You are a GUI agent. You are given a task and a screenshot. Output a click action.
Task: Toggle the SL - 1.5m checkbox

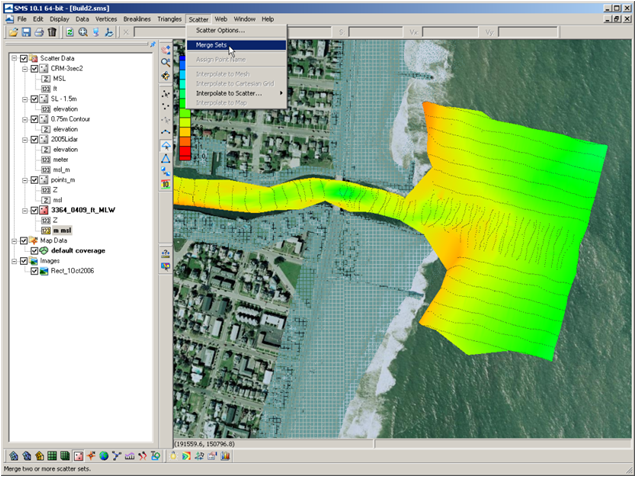point(34,99)
